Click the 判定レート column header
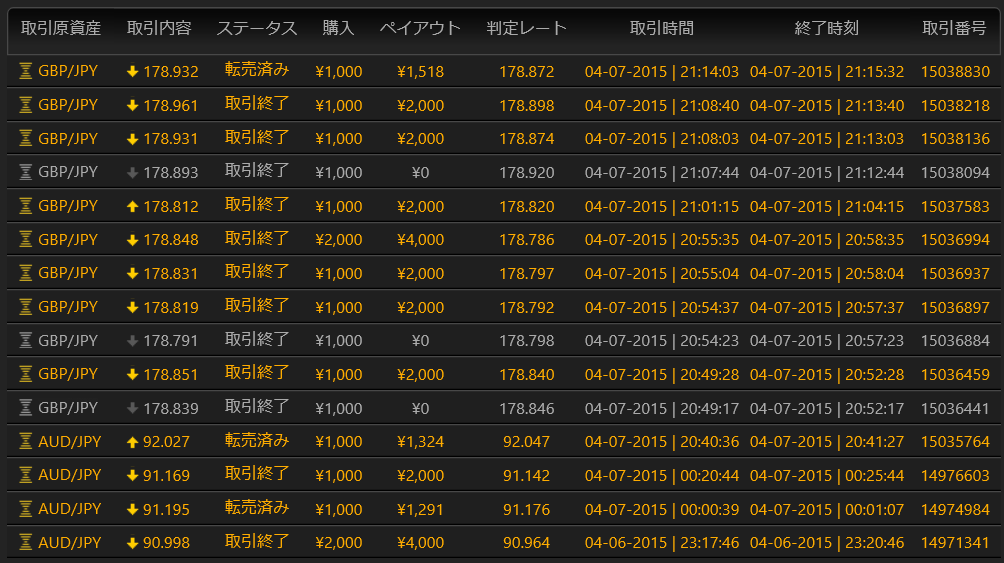 tap(526, 28)
